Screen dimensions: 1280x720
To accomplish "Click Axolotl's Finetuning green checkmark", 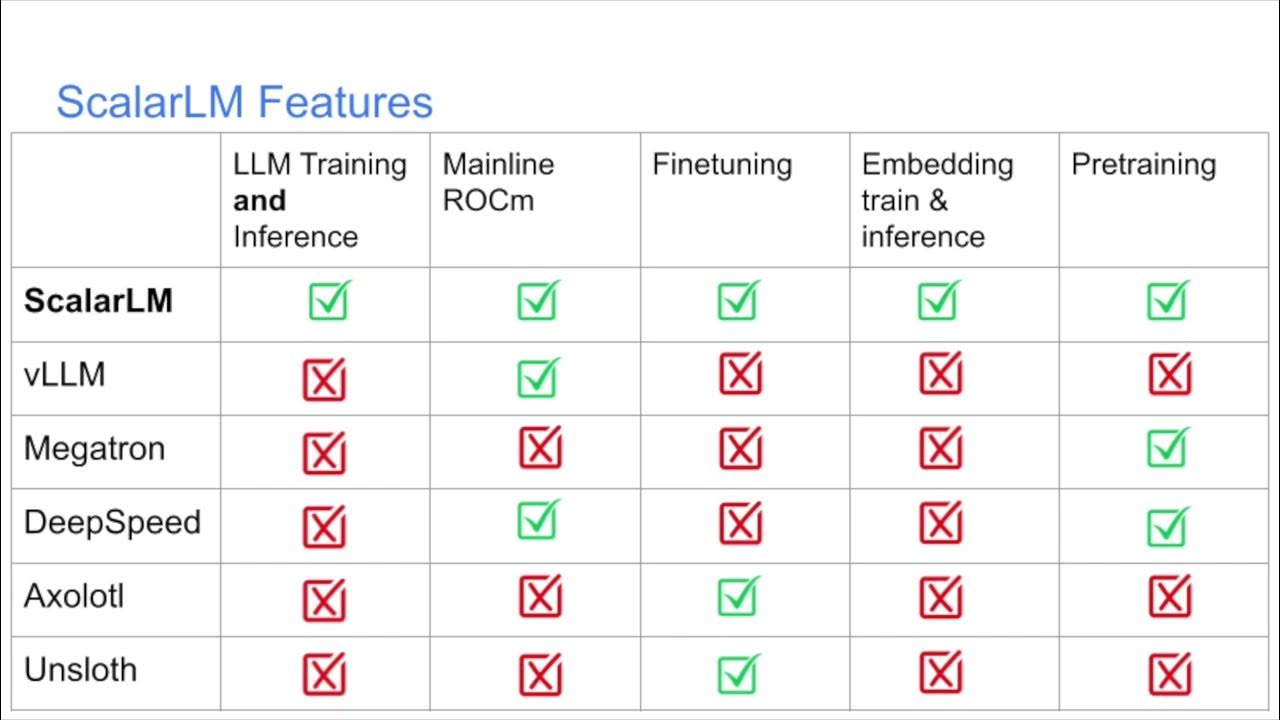I will click(x=738, y=597).
